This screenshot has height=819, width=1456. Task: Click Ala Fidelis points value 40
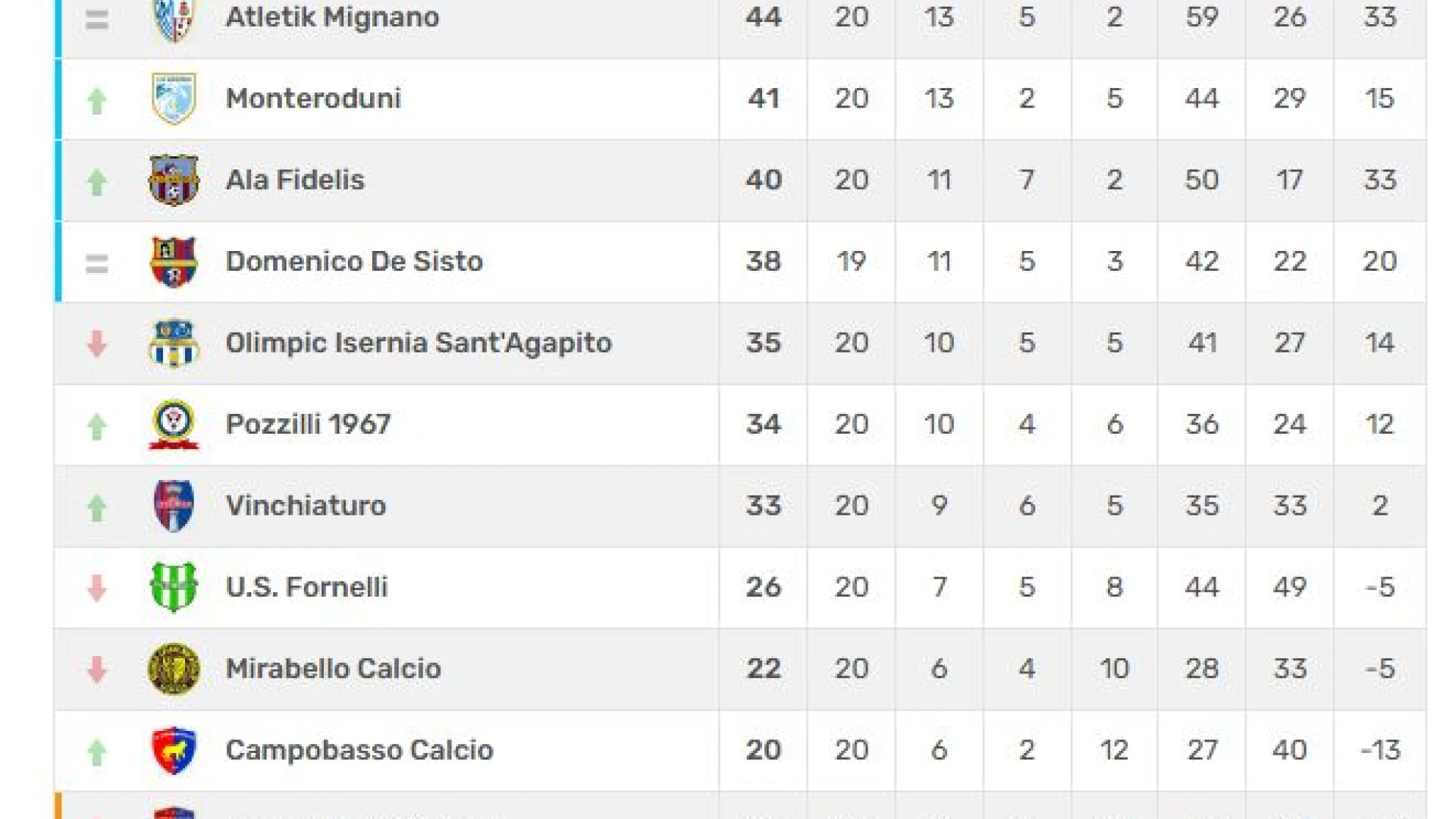tap(764, 180)
